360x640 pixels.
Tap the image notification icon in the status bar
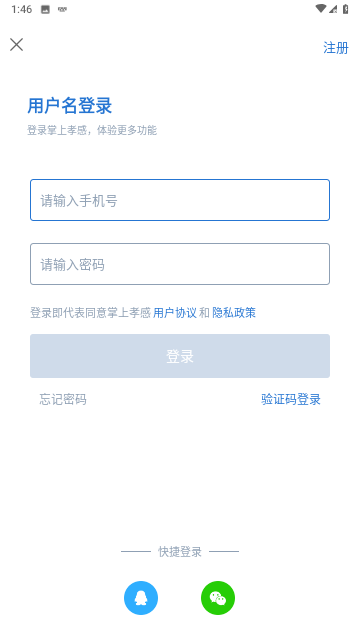[x=45, y=9]
